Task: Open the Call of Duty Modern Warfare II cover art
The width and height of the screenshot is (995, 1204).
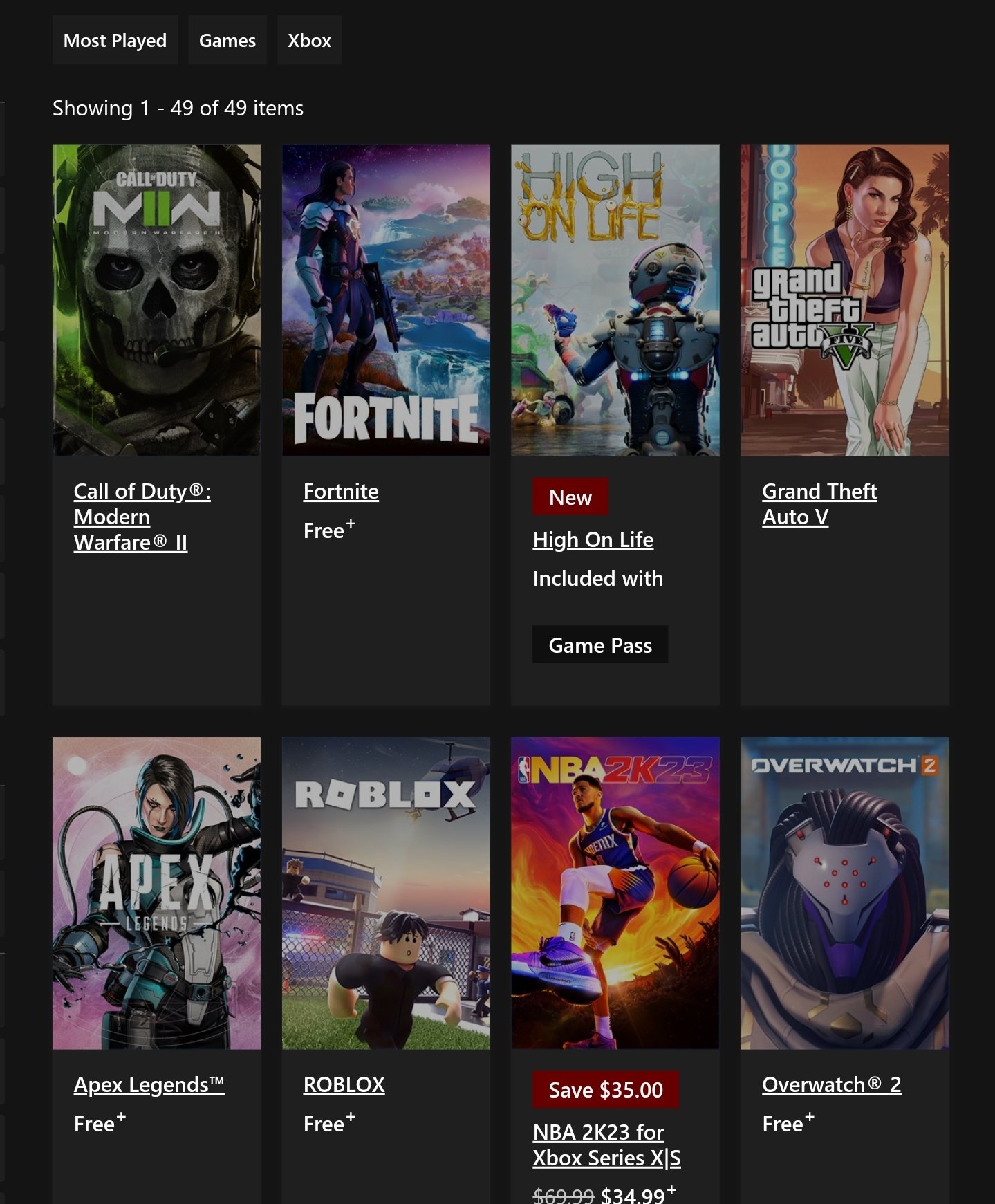Action: [x=156, y=300]
